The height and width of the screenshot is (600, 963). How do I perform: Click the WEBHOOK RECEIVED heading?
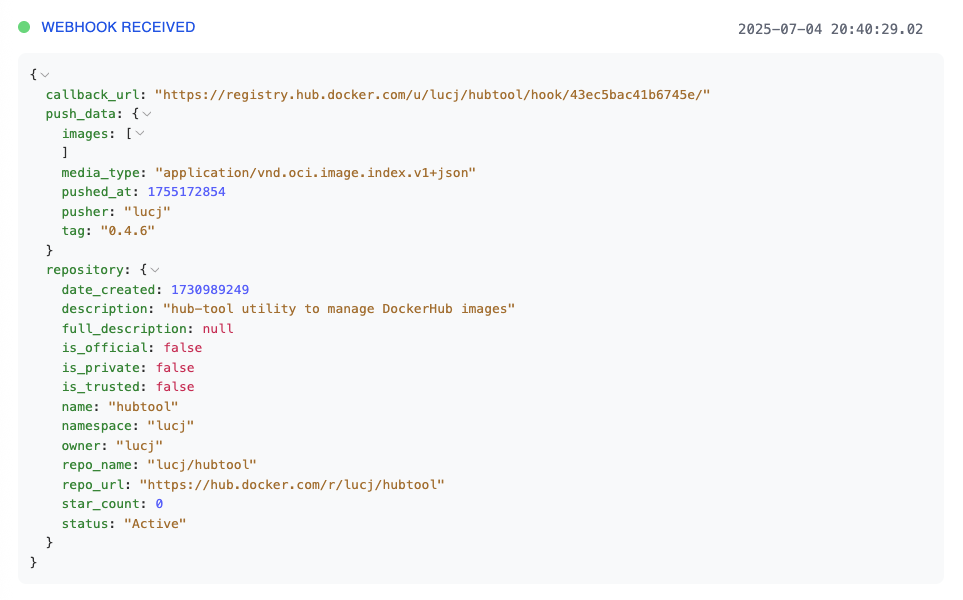[x=118, y=27]
